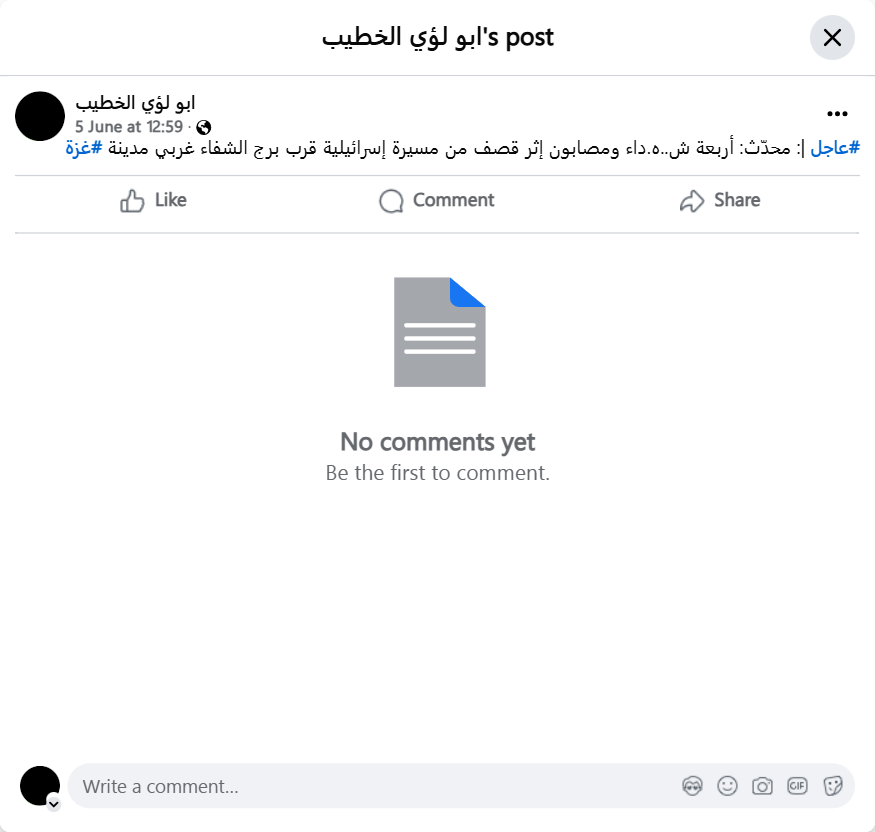Viewport: 875px width, 832px height.
Task: Open the emoji smiley picker
Action: click(727, 786)
